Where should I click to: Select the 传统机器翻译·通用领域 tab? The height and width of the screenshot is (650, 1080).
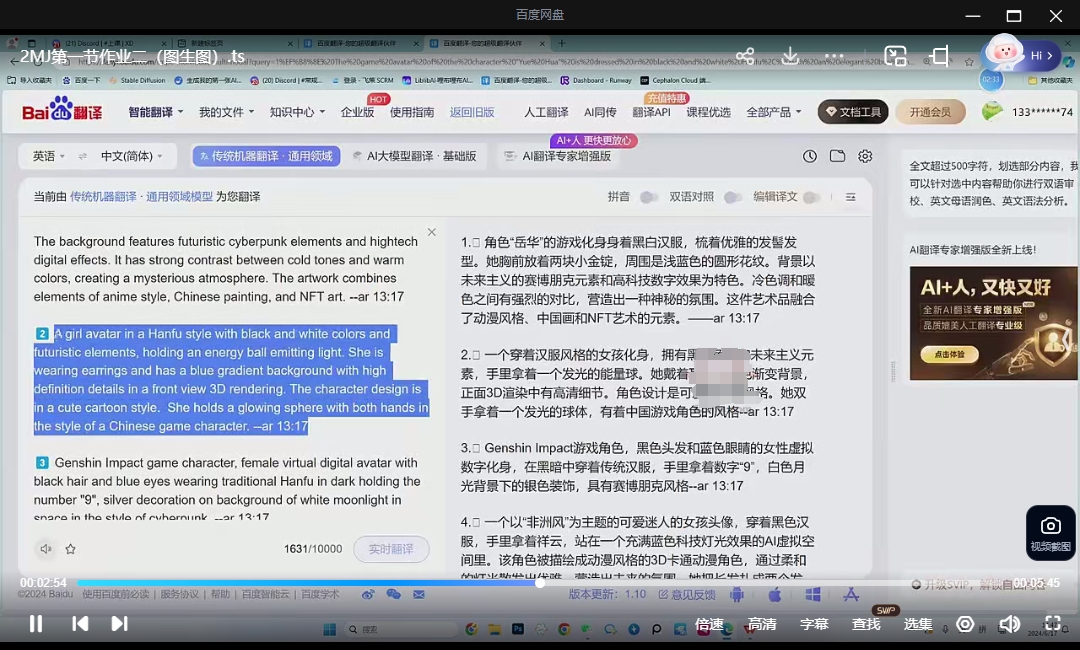coord(267,156)
